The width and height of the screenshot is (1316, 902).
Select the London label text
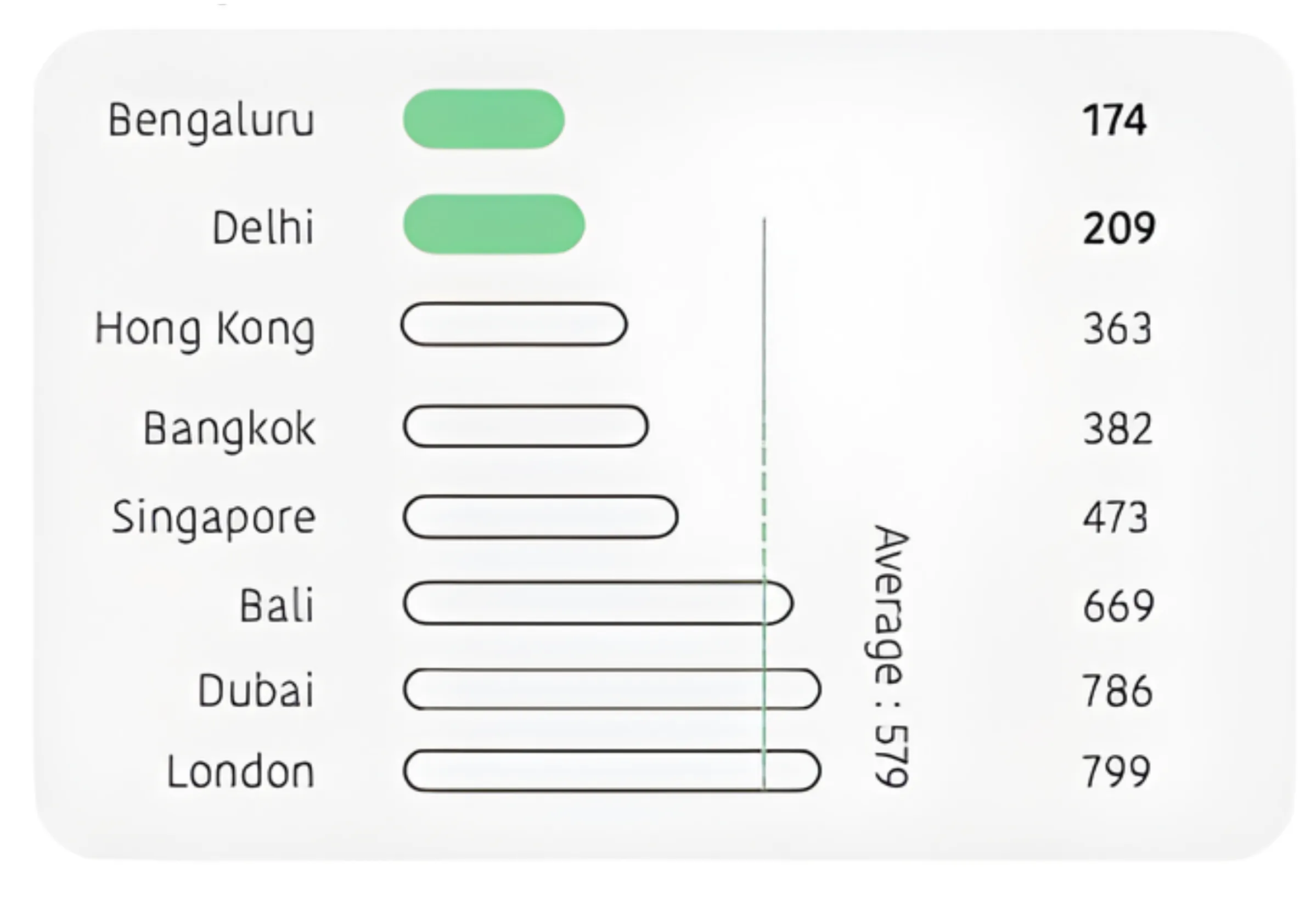240,772
